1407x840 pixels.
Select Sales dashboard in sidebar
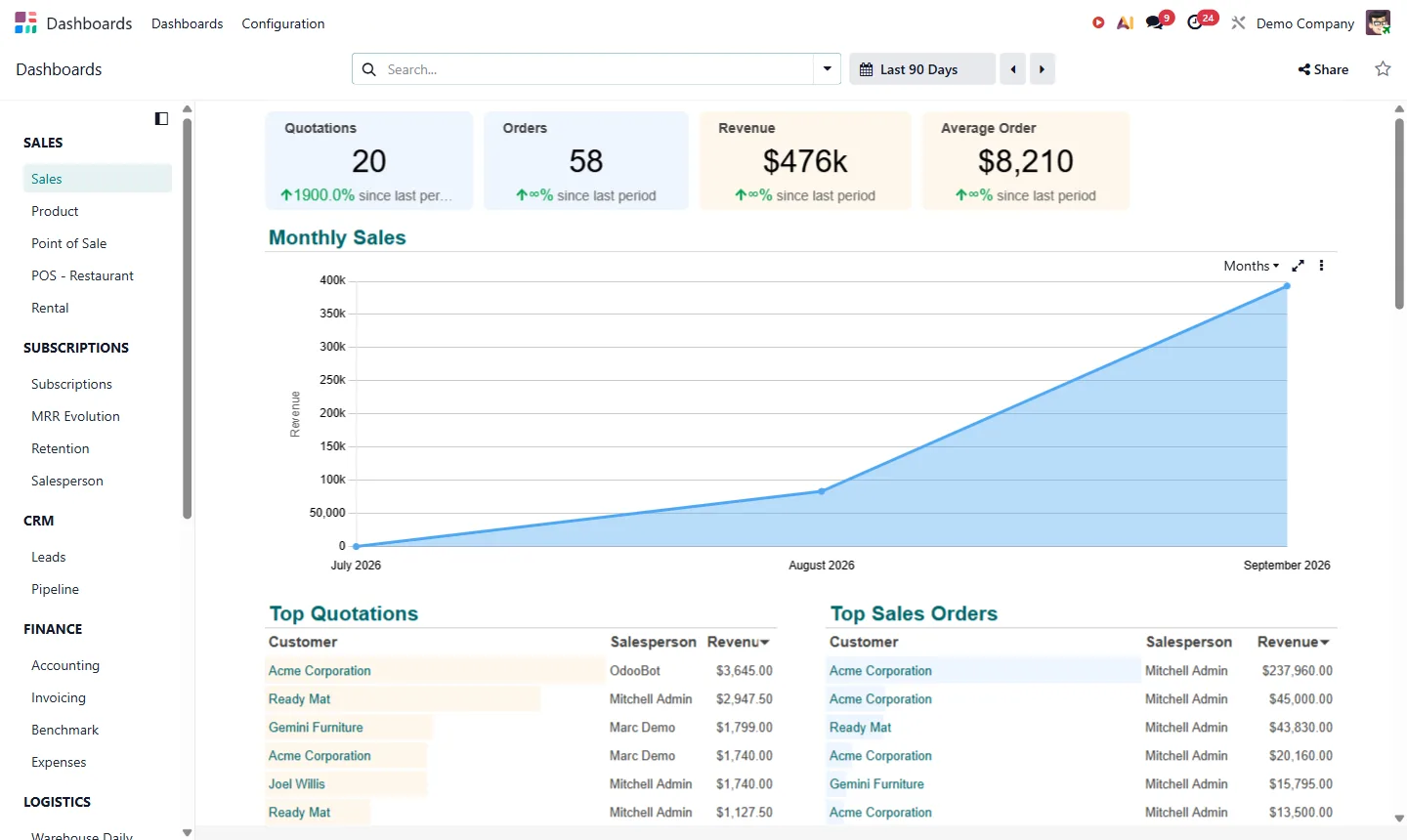click(98, 179)
